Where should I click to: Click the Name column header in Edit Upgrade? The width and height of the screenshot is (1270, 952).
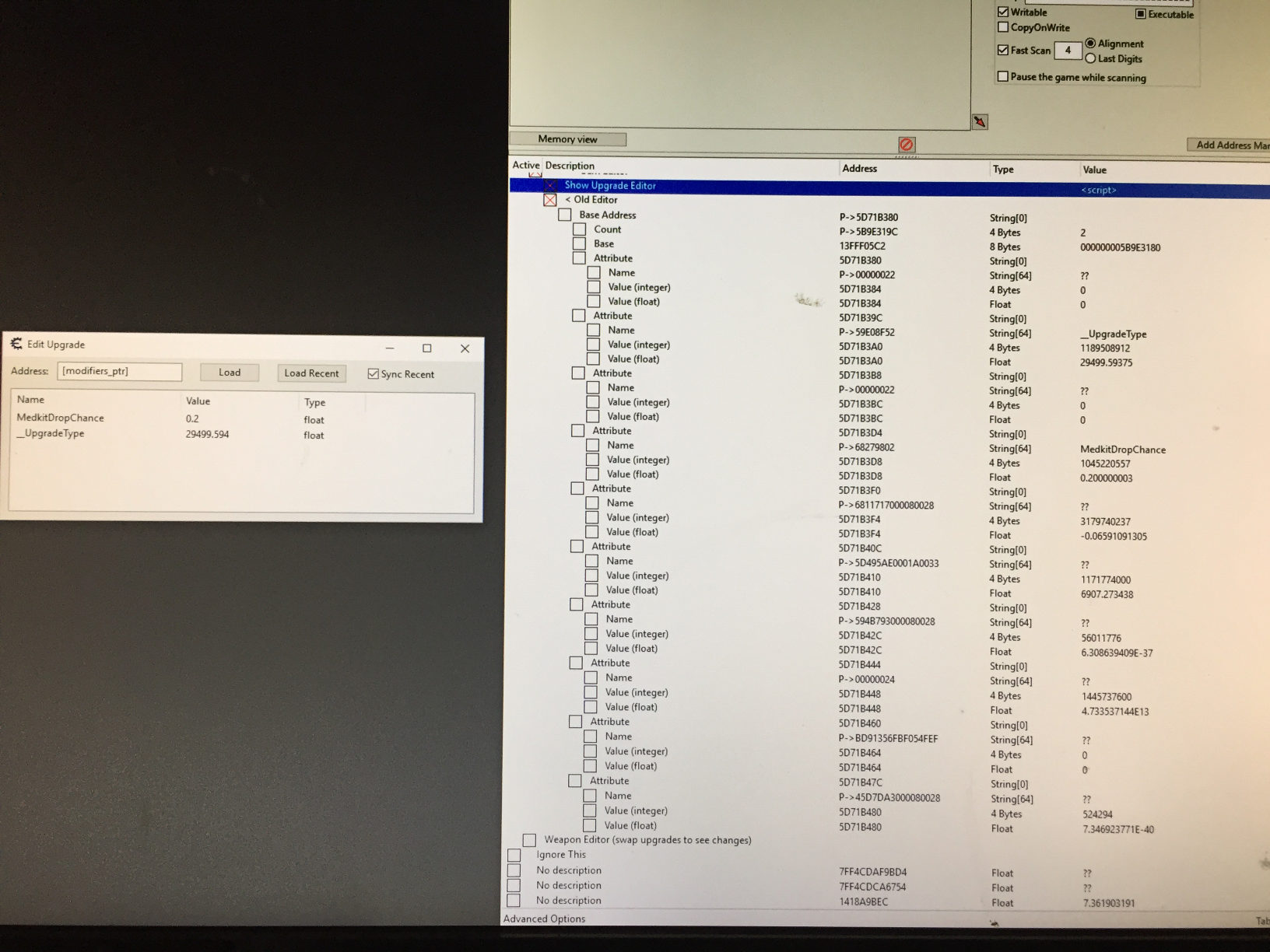(30, 399)
